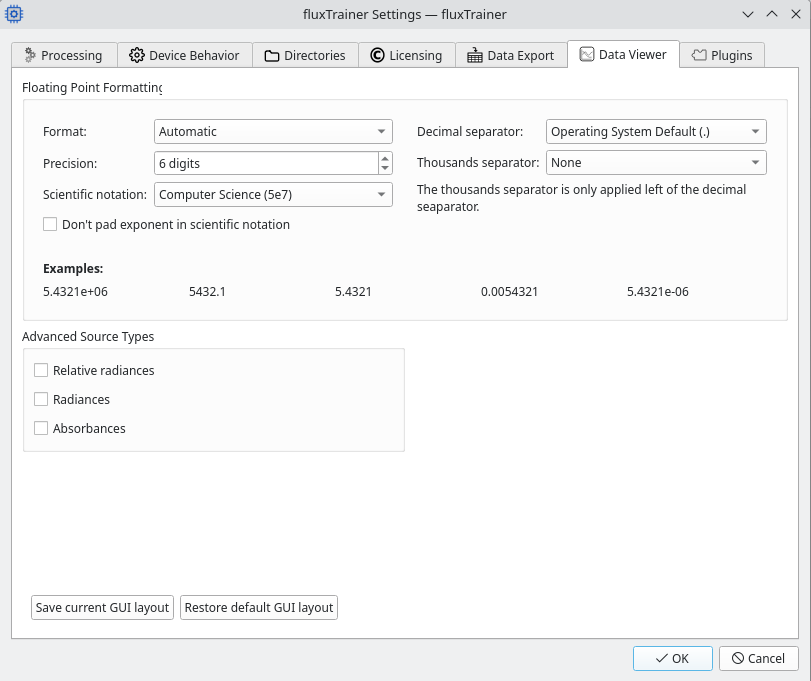Screen dimensions: 811x681
Task: Click the example value 5432.1
Action: pyautogui.click(x=207, y=292)
